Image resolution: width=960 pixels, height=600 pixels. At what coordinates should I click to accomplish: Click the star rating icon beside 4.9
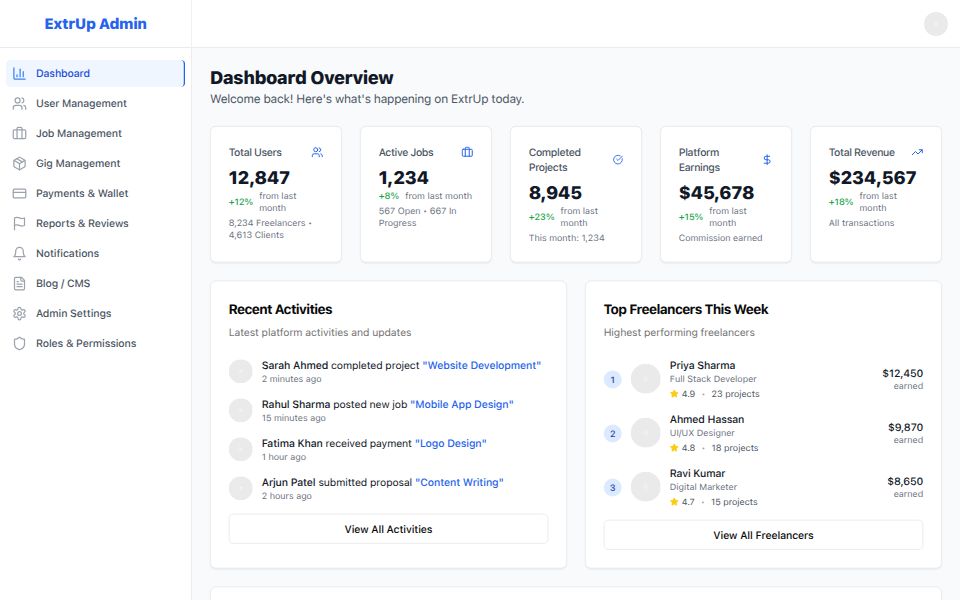(x=674, y=394)
